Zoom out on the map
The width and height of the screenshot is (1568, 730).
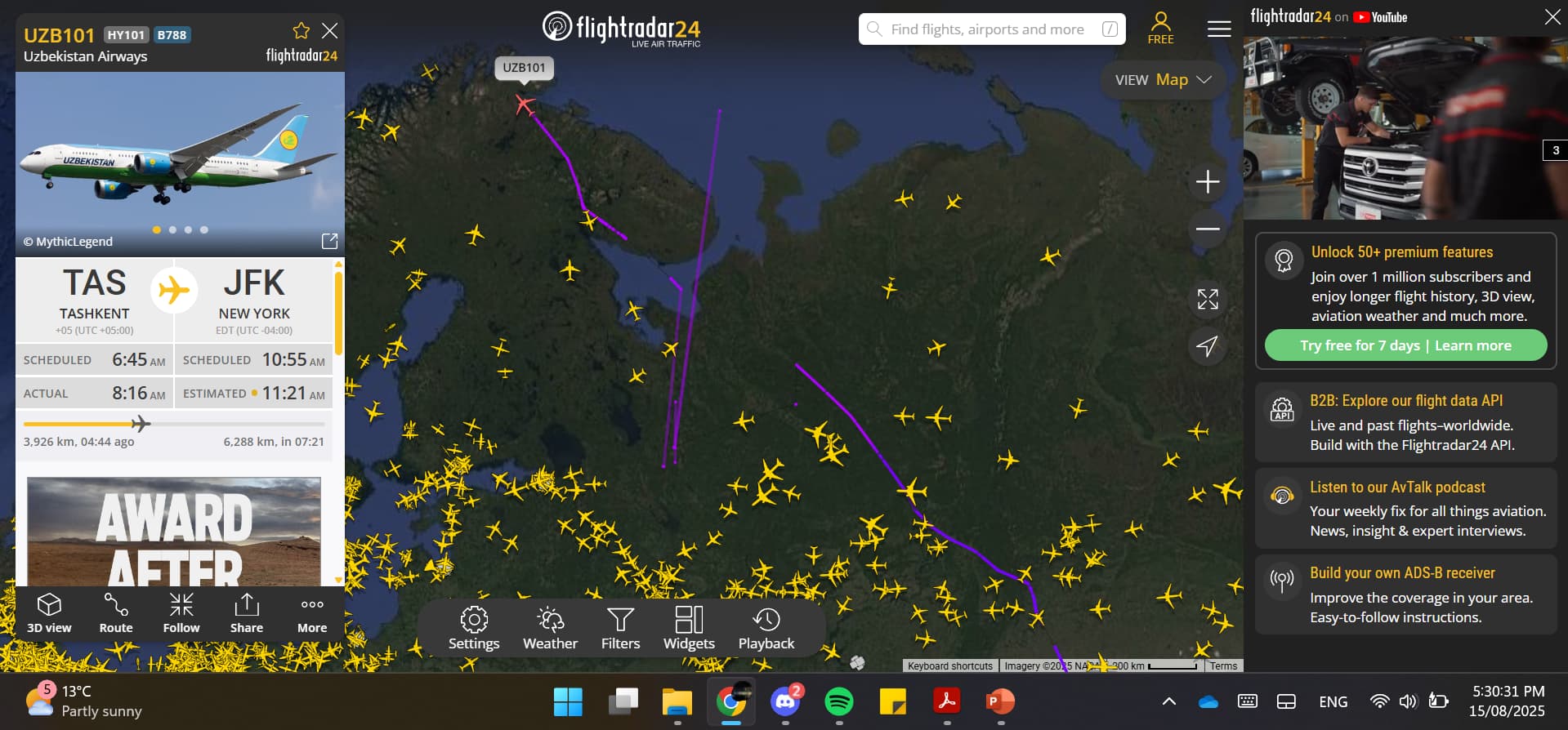1208,229
